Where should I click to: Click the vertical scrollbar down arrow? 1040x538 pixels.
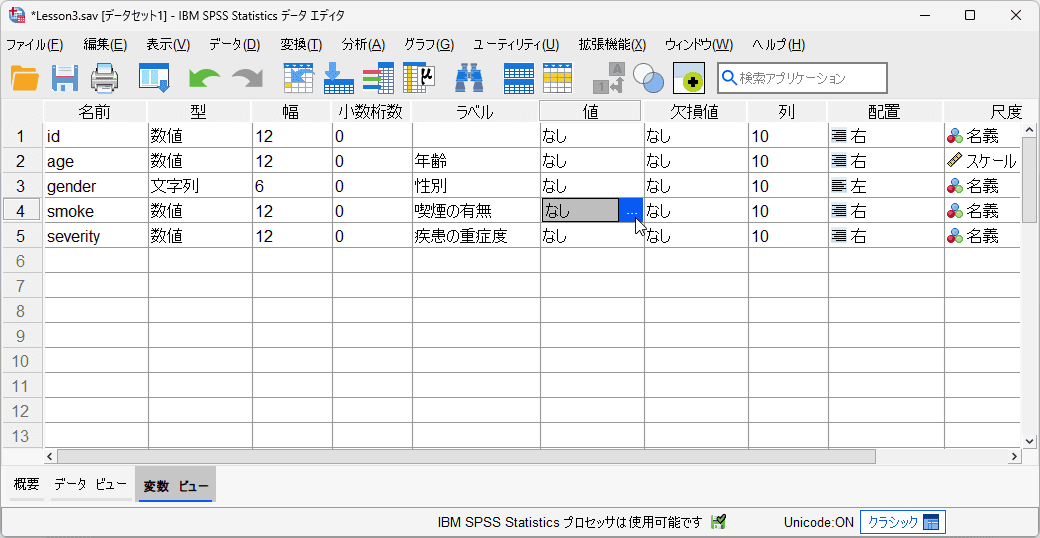(1029, 440)
